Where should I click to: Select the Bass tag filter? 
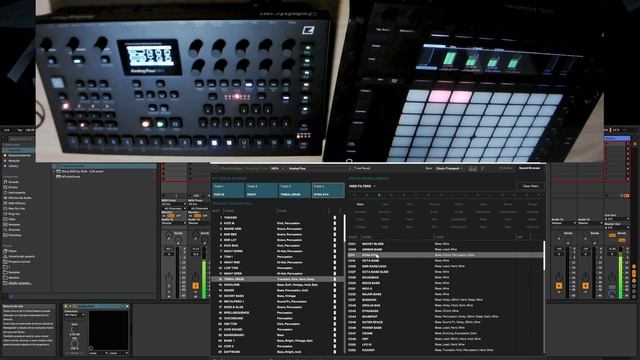(360, 204)
